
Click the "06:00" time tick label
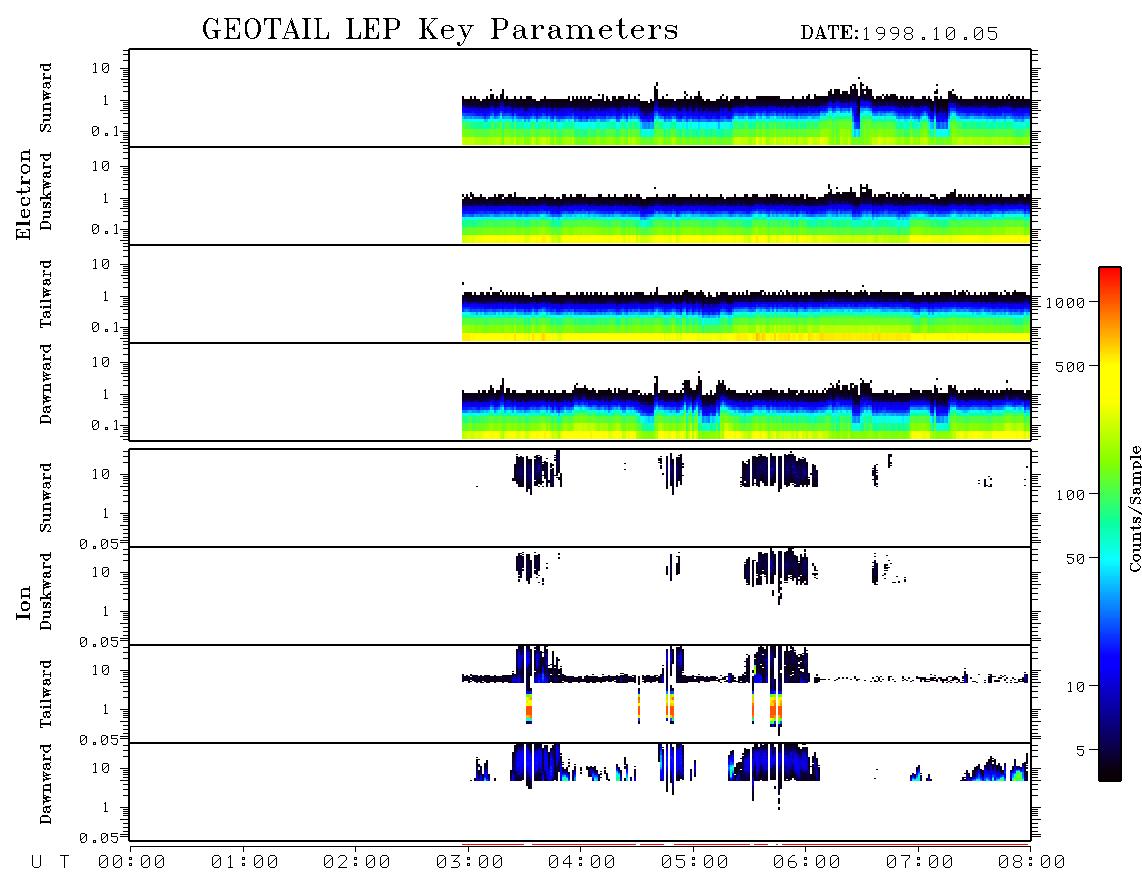click(807, 863)
